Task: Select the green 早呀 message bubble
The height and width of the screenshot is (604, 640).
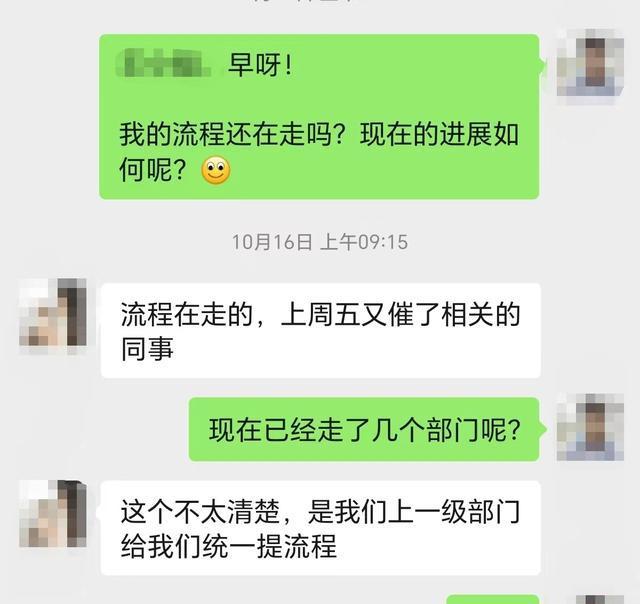Action: point(319,117)
